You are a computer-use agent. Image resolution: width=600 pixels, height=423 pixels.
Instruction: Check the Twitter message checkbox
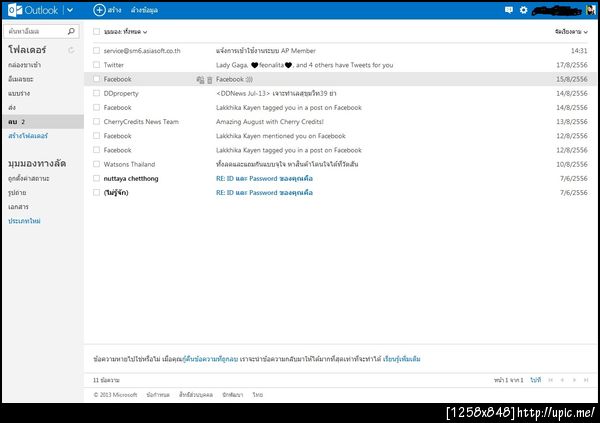click(96, 65)
